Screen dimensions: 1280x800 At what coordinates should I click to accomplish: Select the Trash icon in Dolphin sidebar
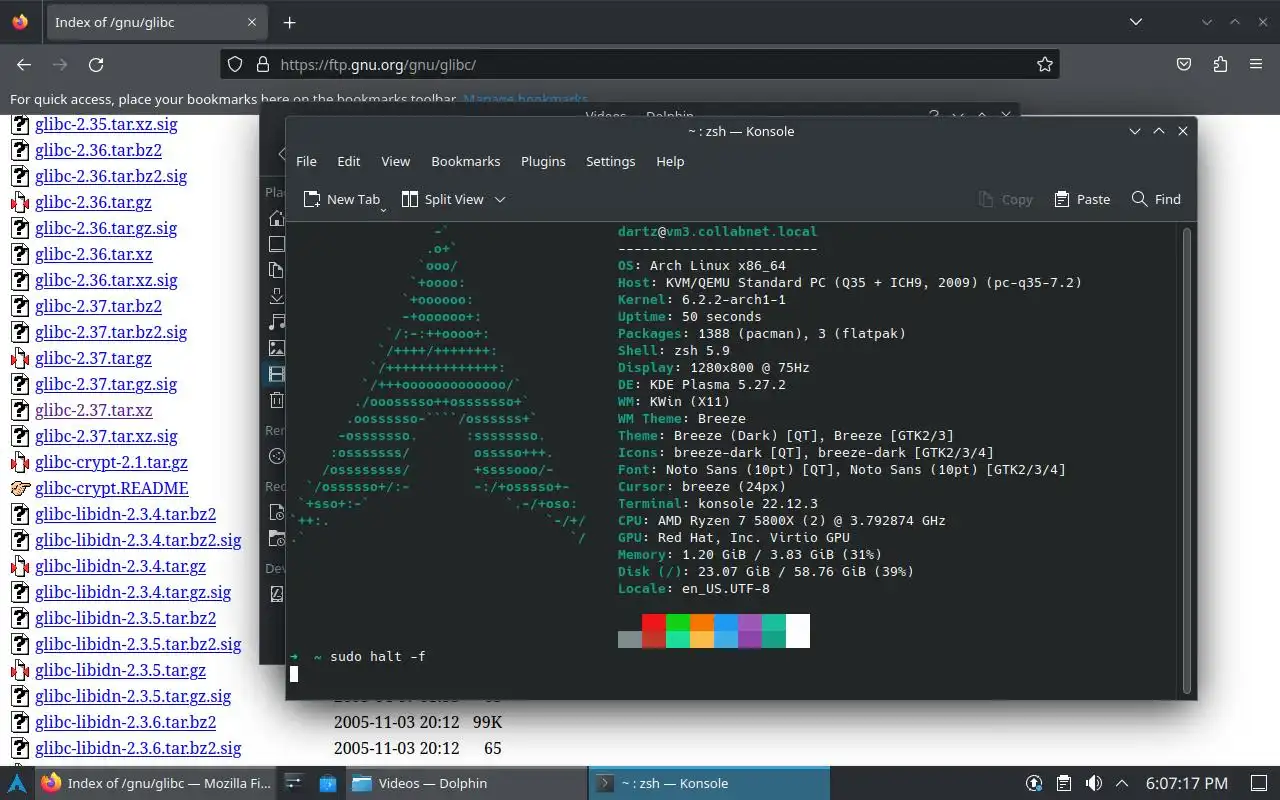coord(277,400)
